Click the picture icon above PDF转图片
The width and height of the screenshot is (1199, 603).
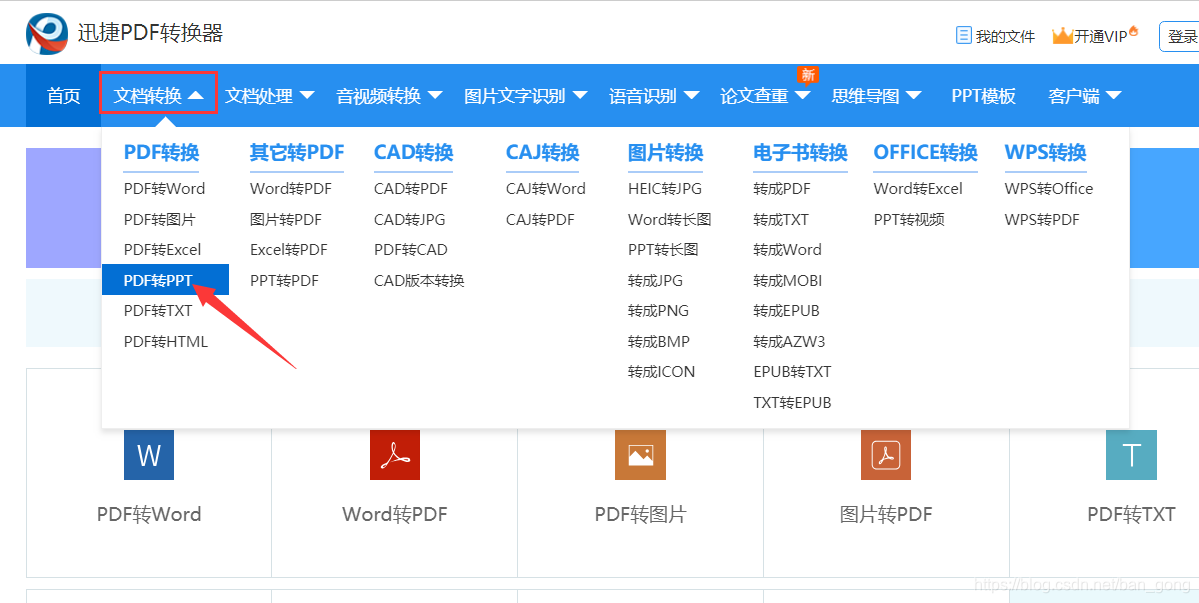point(640,455)
